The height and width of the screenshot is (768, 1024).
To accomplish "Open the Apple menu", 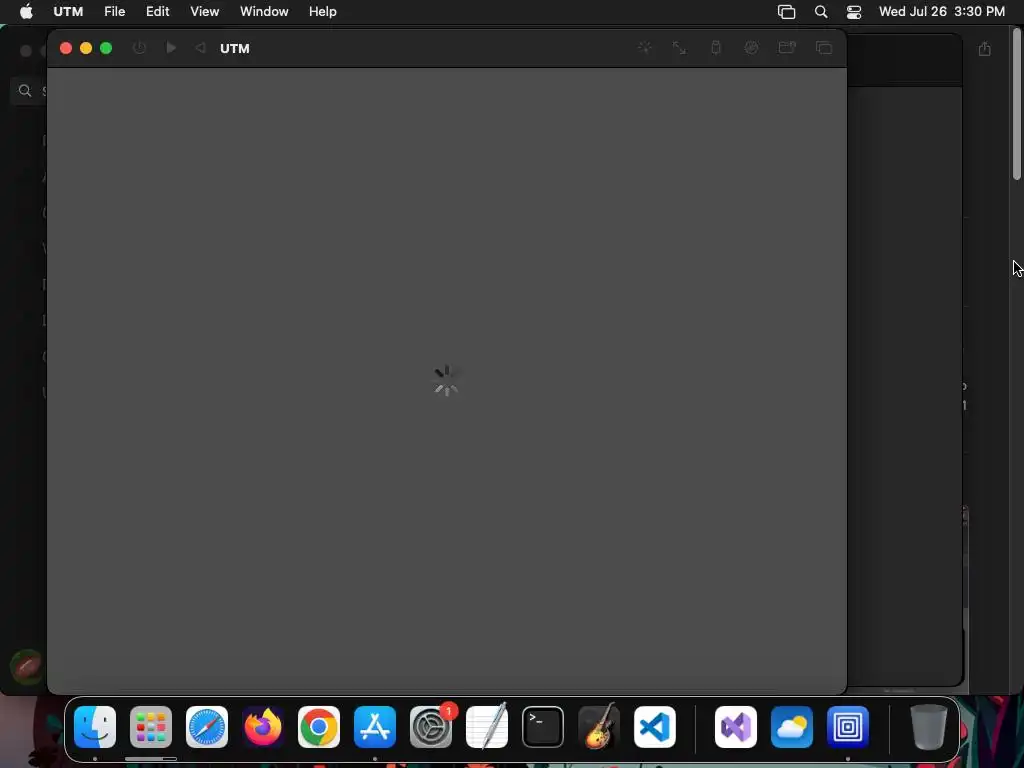I will pyautogui.click(x=26, y=12).
